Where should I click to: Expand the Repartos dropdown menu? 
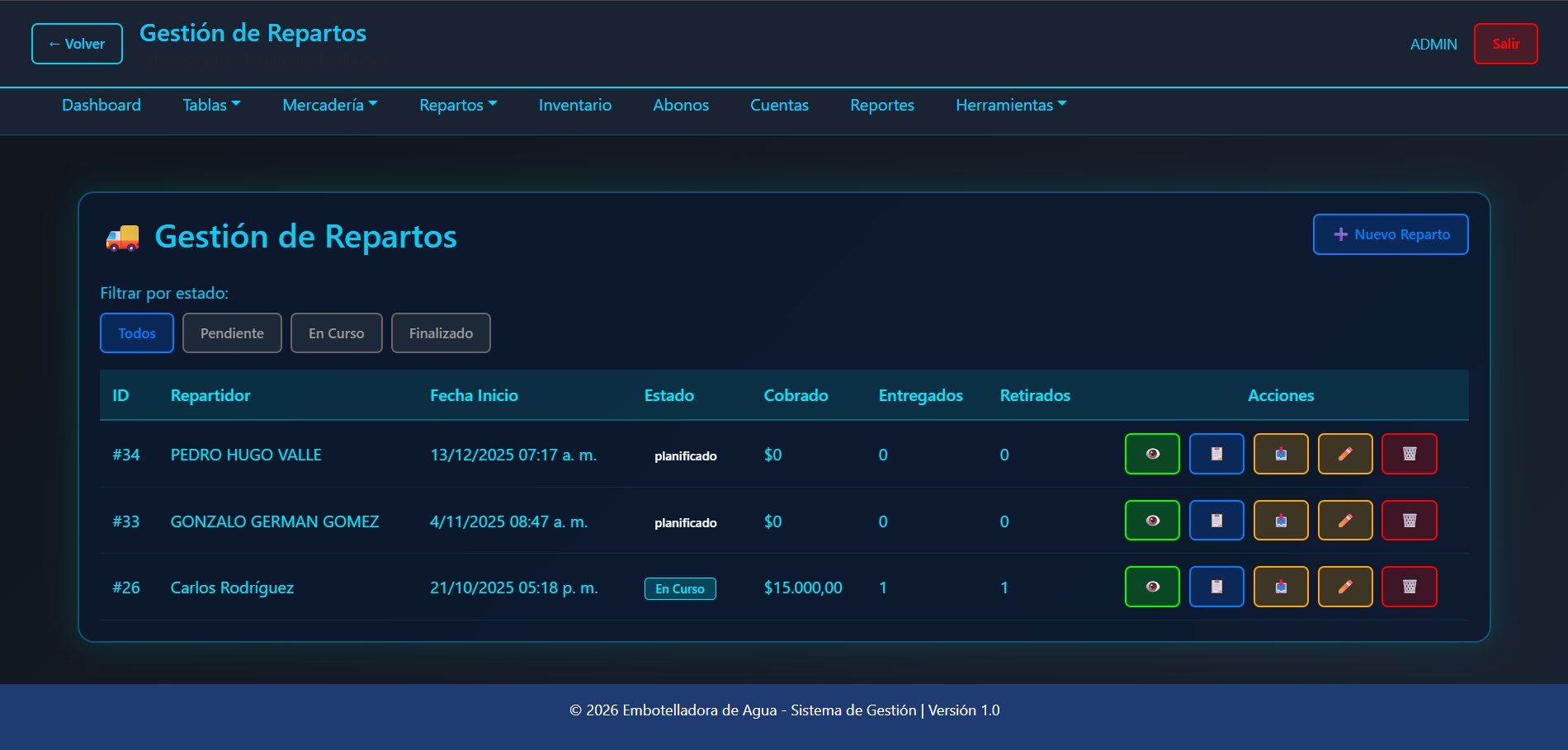[x=458, y=105]
